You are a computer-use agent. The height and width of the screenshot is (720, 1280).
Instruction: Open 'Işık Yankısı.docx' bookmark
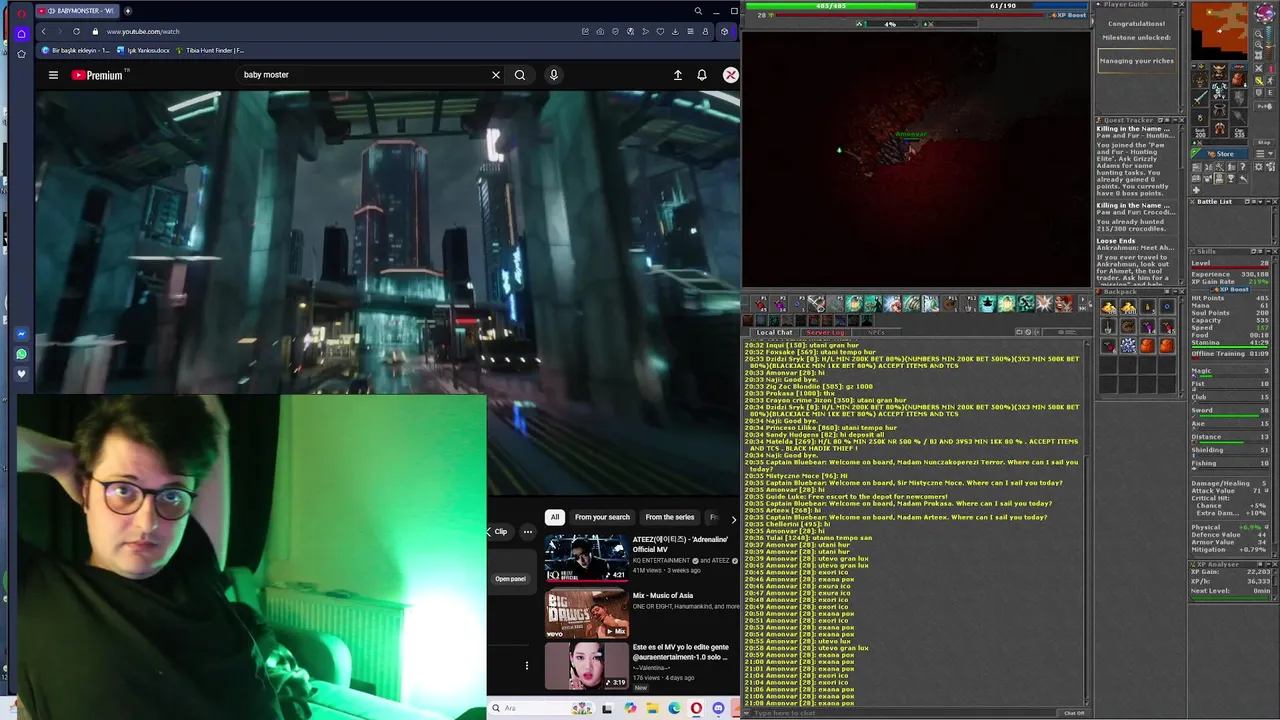tap(143, 50)
